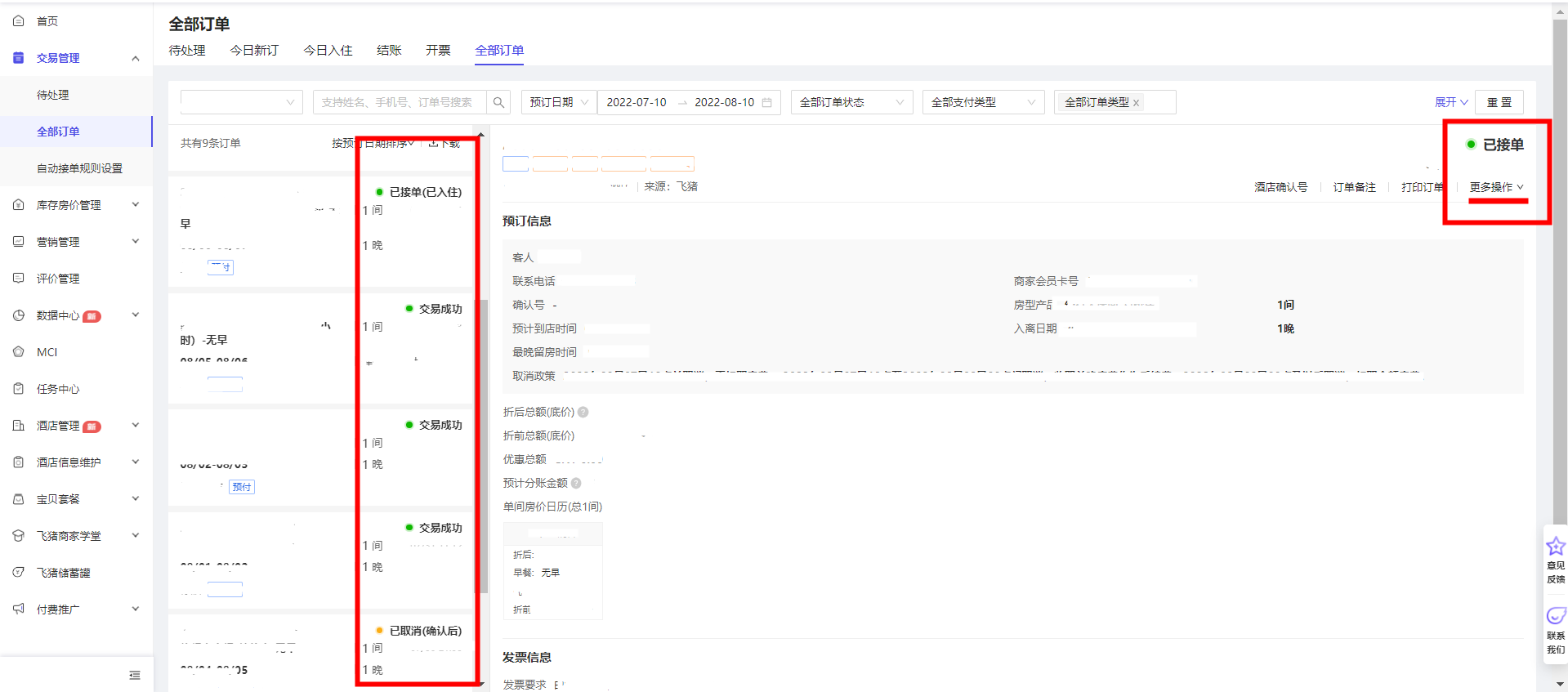Open the 全部订单状态 dropdown

click(x=851, y=102)
